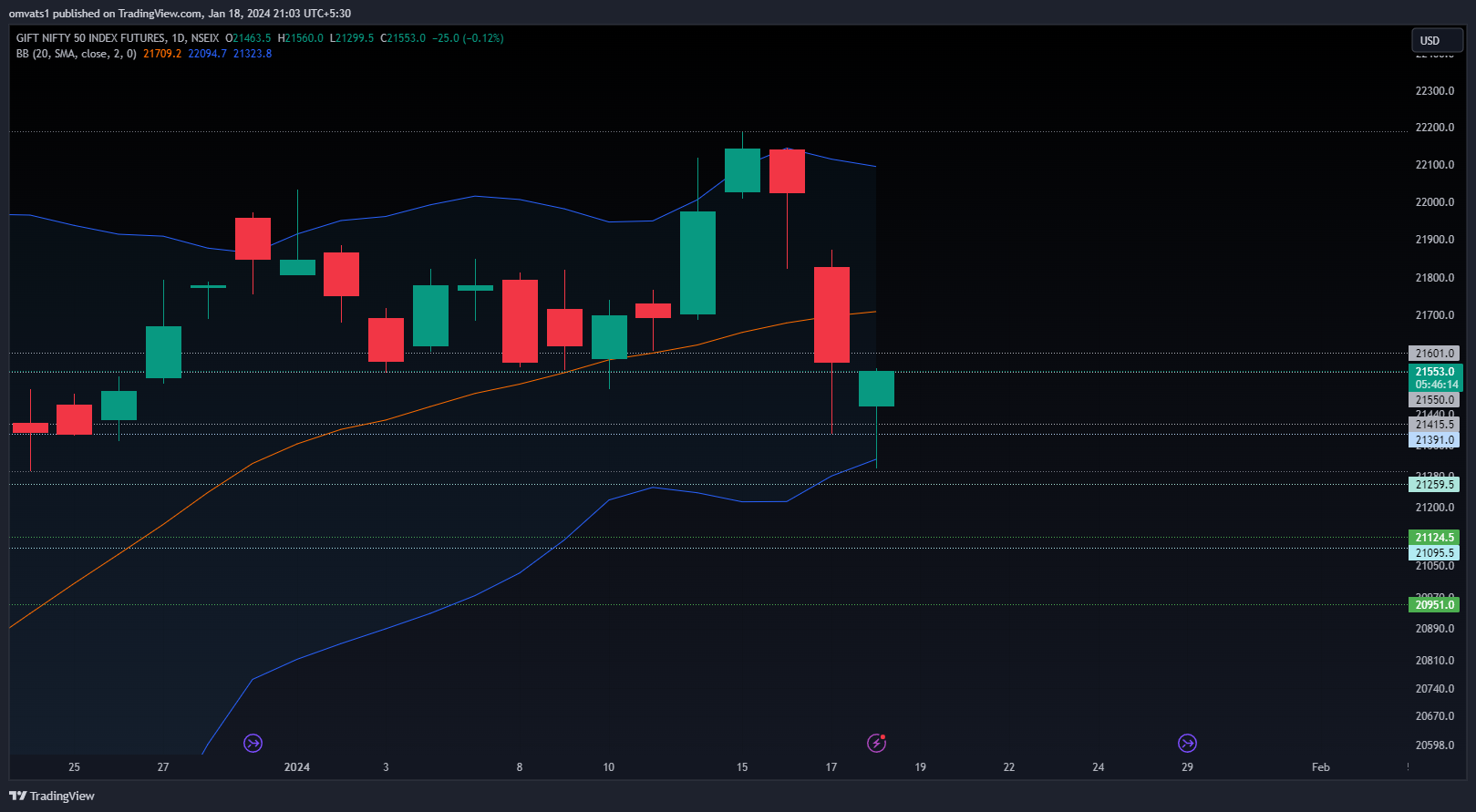This screenshot has height=812, width=1476.
Task: Select the GIFT NIFTY 50 INDEX FUTURES title
Action: point(91,38)
